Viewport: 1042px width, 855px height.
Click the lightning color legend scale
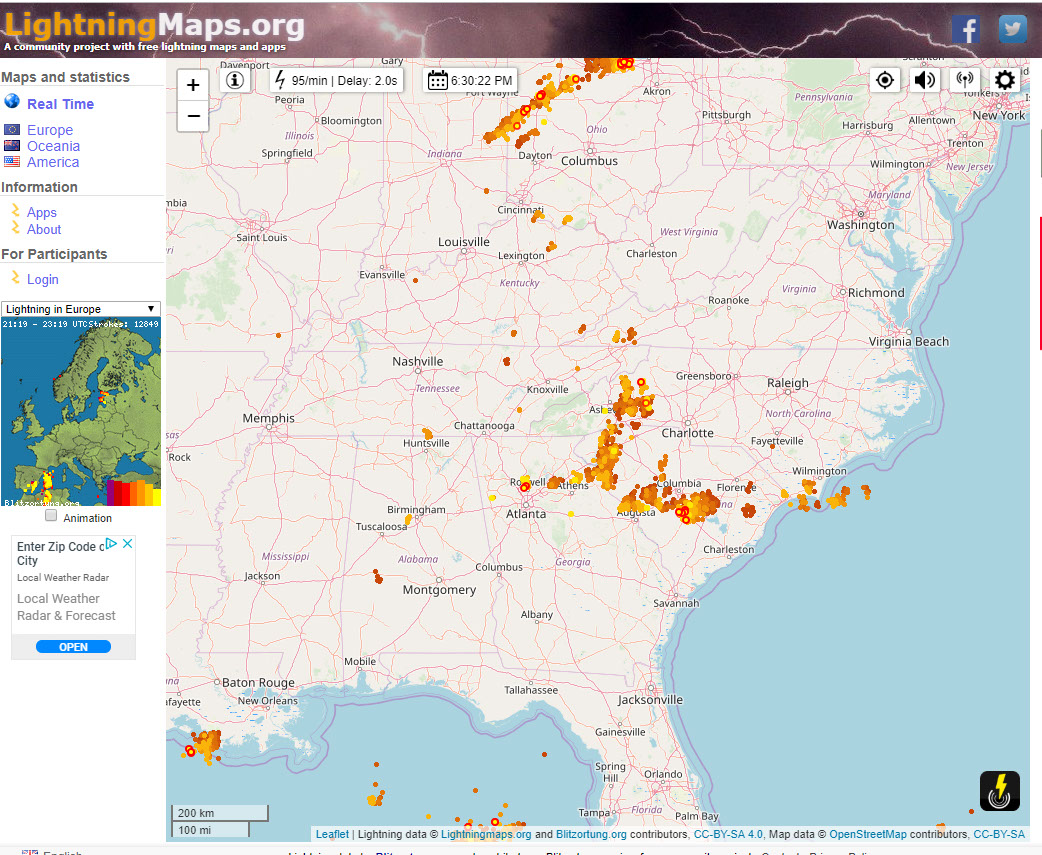pyautogui.click(x=133, y=493)
